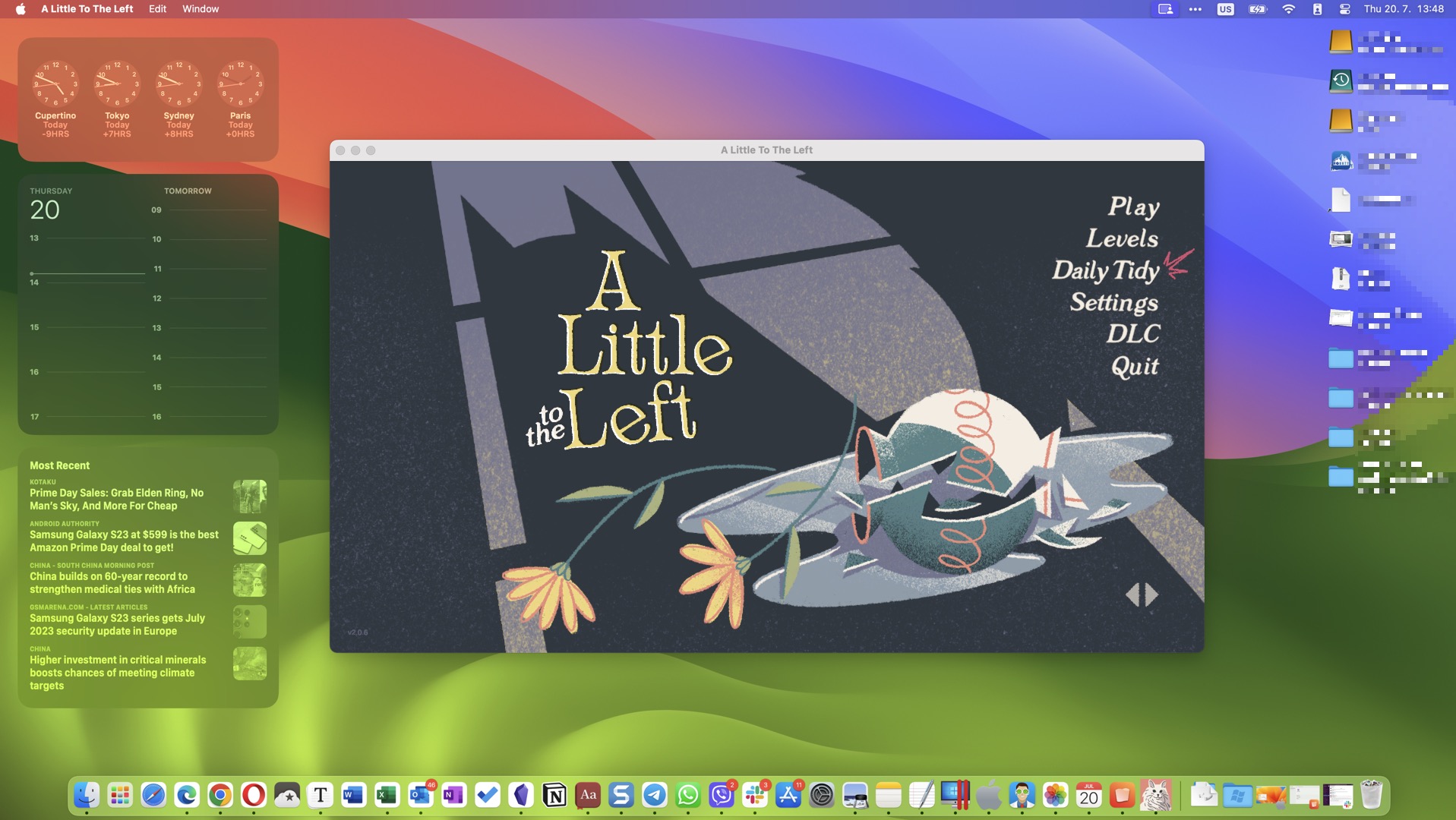This screenshot has width=1456, height=820.
Task: Click battery status in menu bar
Action: tap(1258, 9)
